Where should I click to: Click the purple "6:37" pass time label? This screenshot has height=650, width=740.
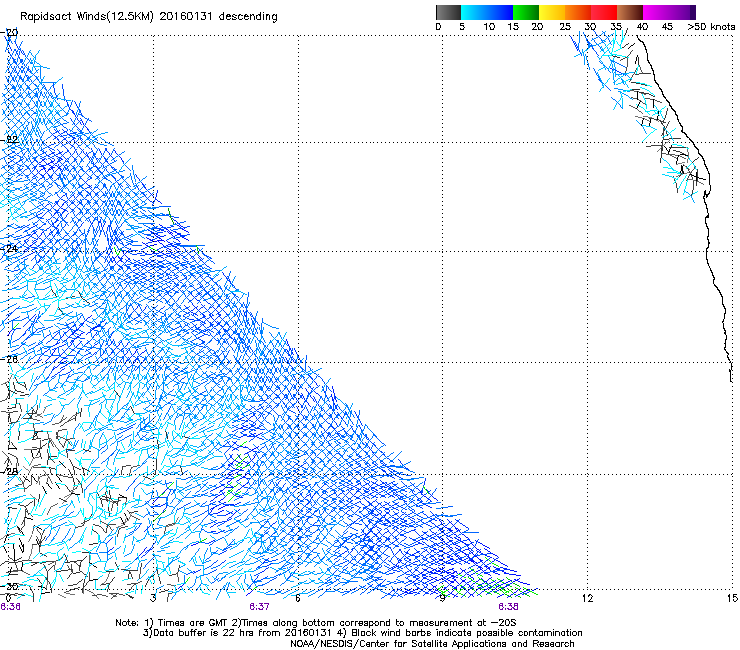[260, 607]
